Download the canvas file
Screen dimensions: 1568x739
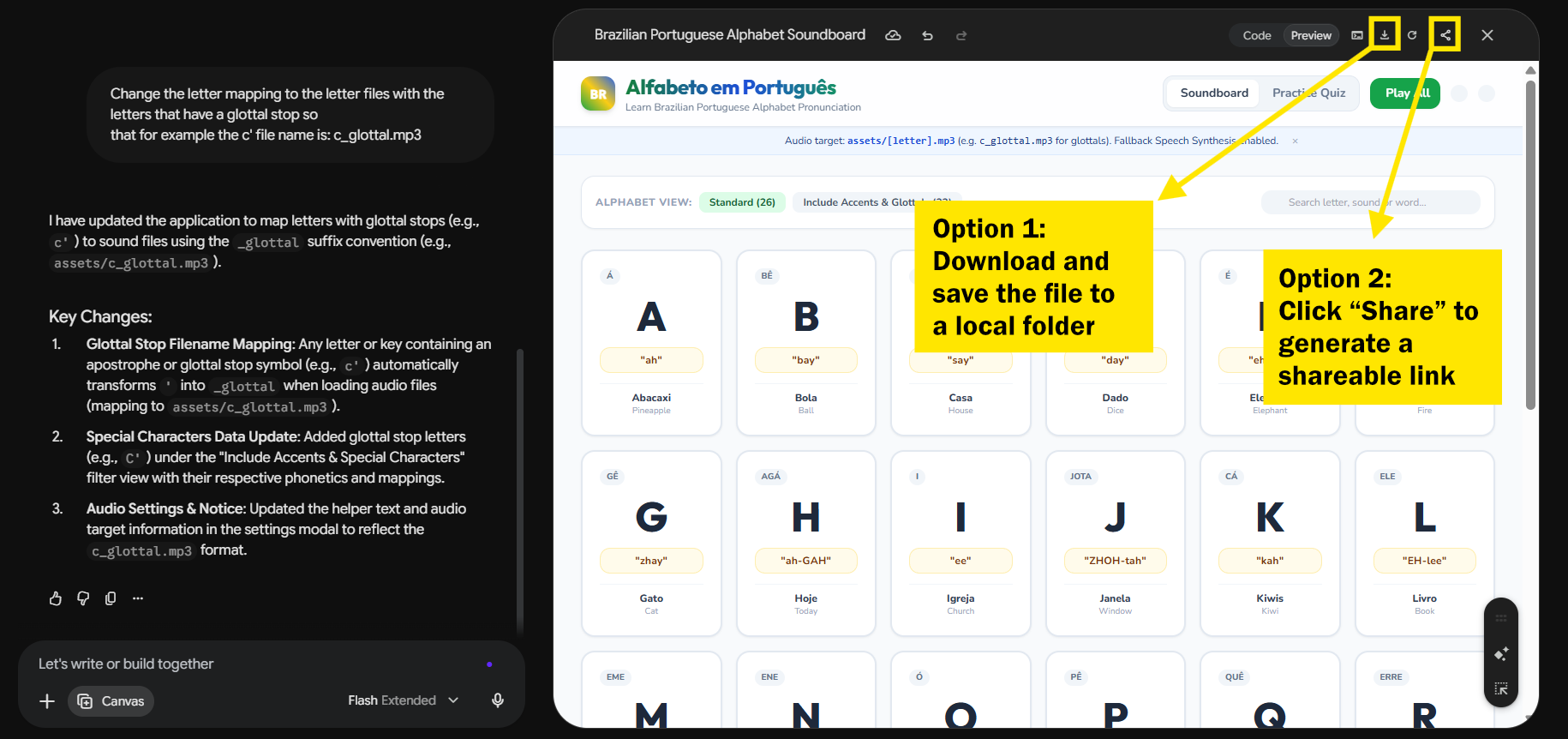tap(1385, 35)
